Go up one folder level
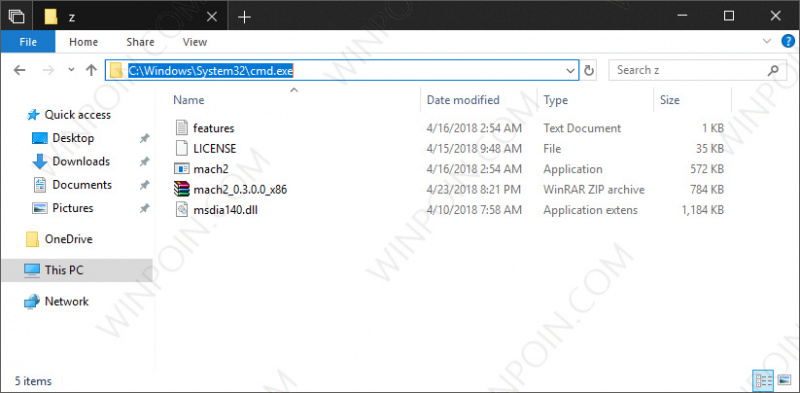Viewport: 800px width, 393px height. click(91, 70)
